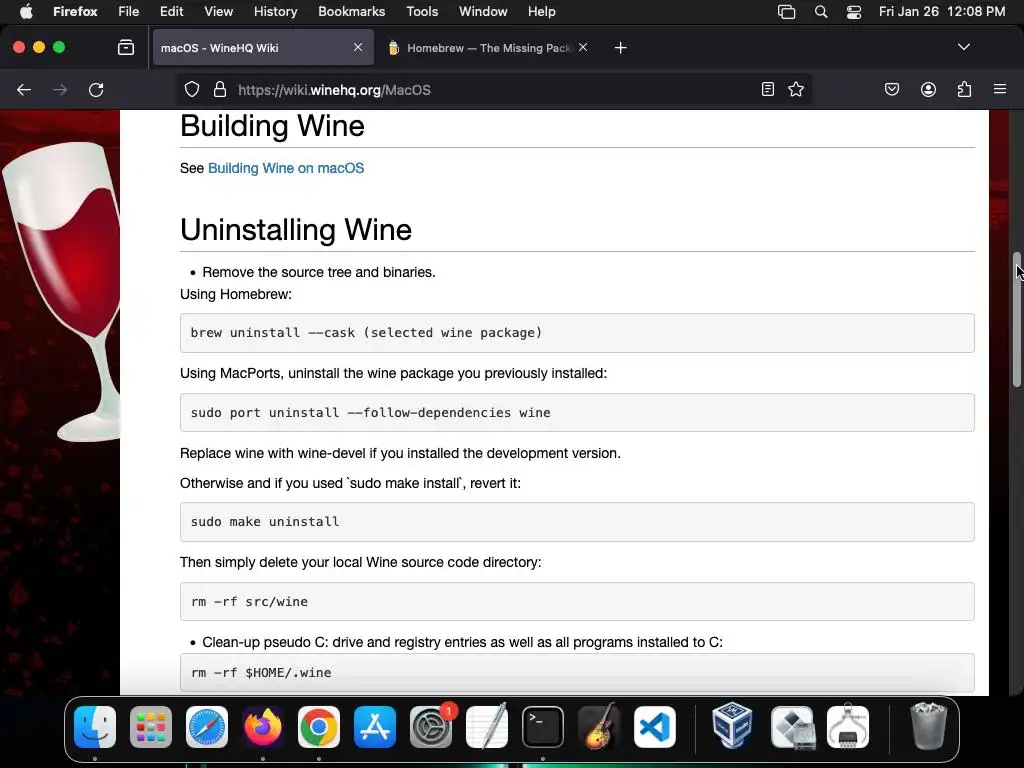
Task: Toggle reader view icon
Action: (x=768, y=89)
